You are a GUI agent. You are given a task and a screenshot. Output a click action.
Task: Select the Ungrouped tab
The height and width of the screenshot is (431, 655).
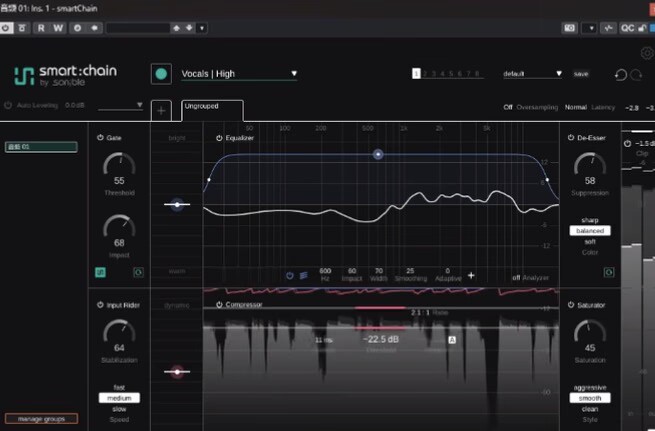coord(213,110)
